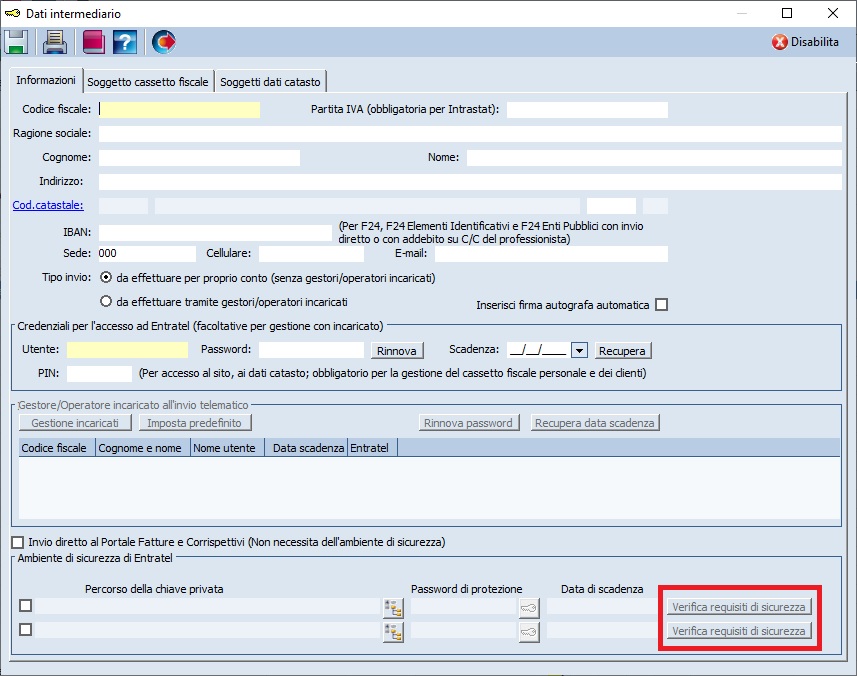Click the 'Recupera data scadenza' button

pyautogui.click(x=595, y=423)
